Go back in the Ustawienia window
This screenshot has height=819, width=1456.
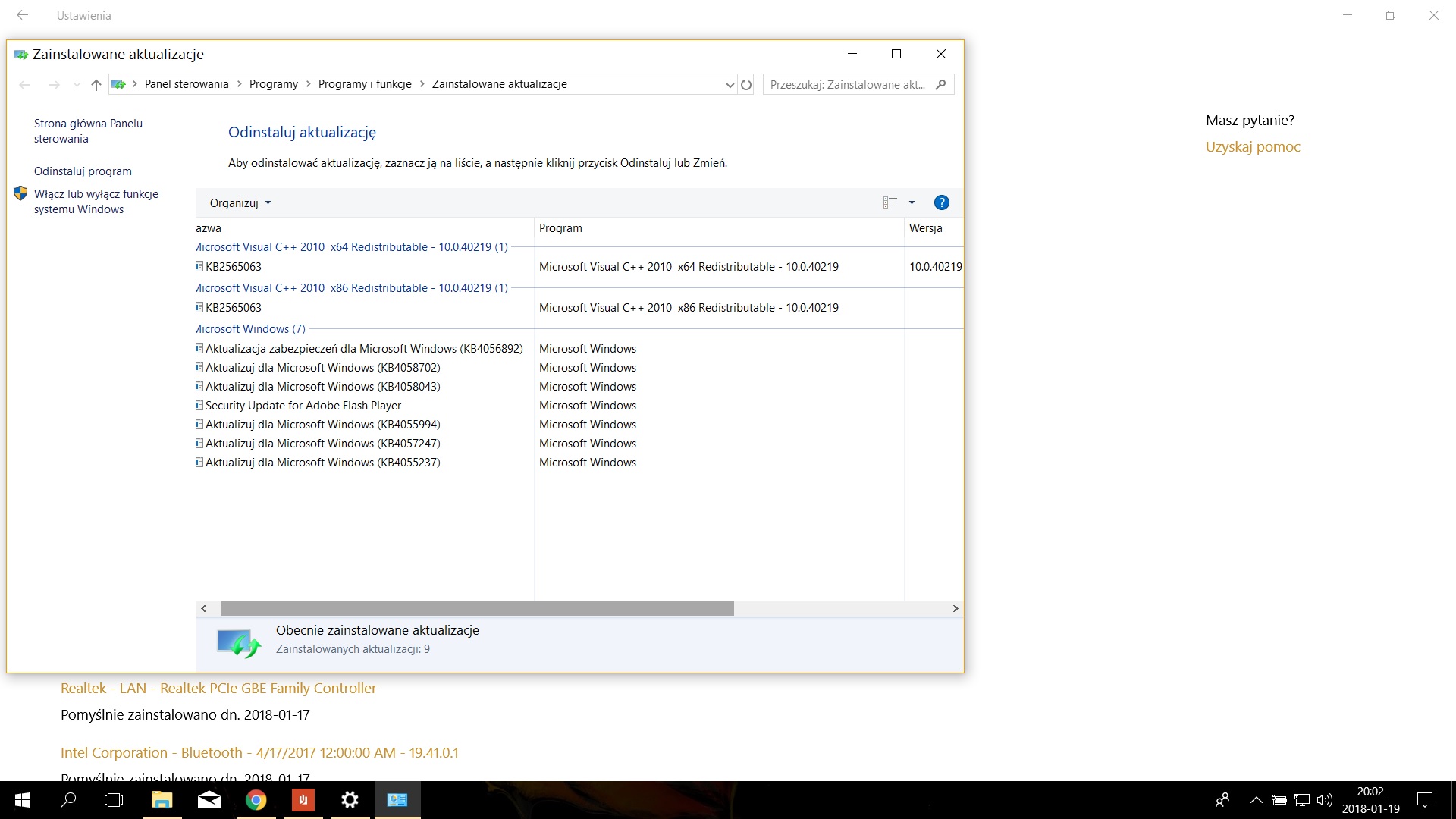[x=22, y=15]
